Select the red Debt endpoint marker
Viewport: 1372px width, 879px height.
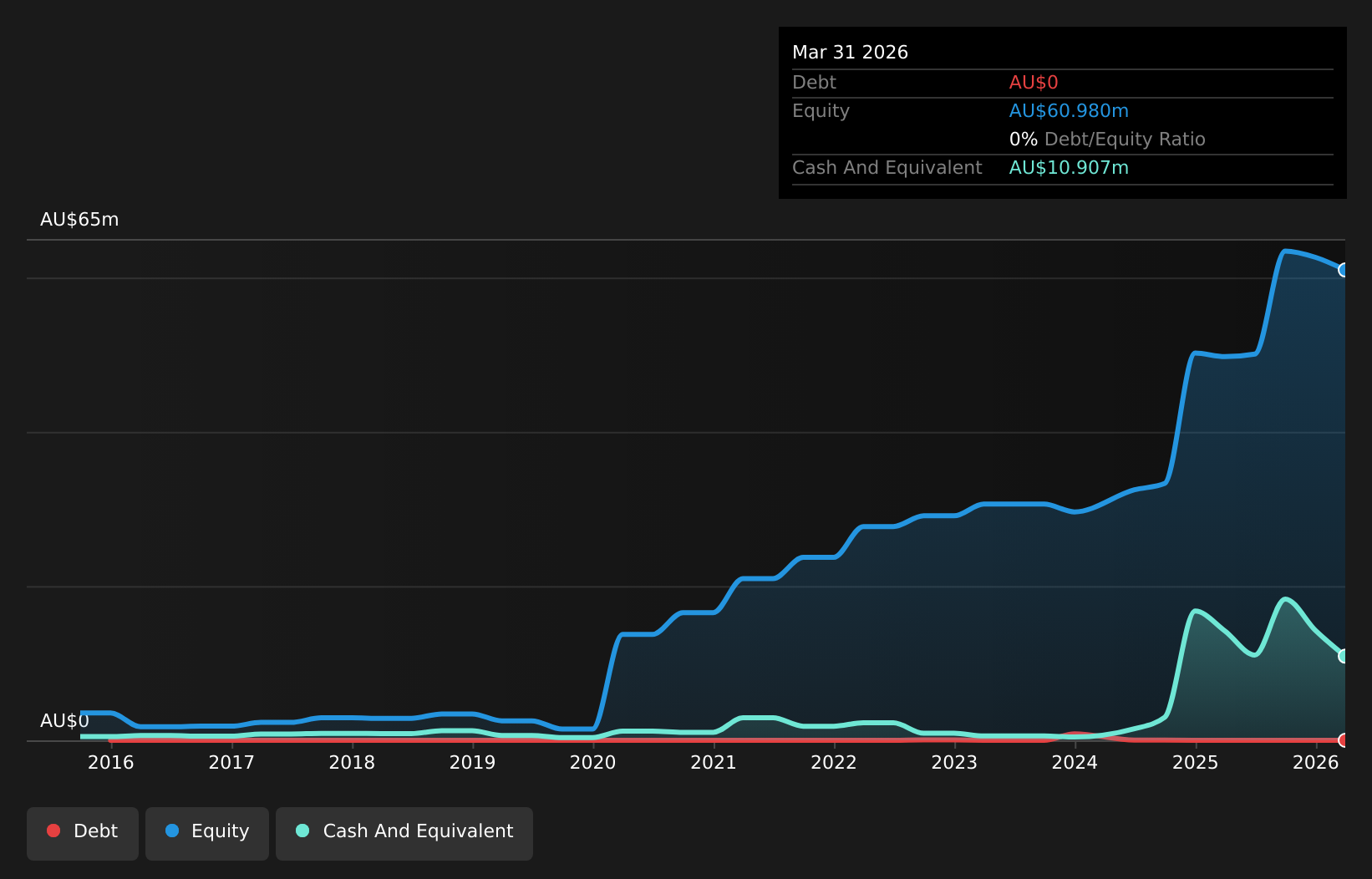point(1344,740)
